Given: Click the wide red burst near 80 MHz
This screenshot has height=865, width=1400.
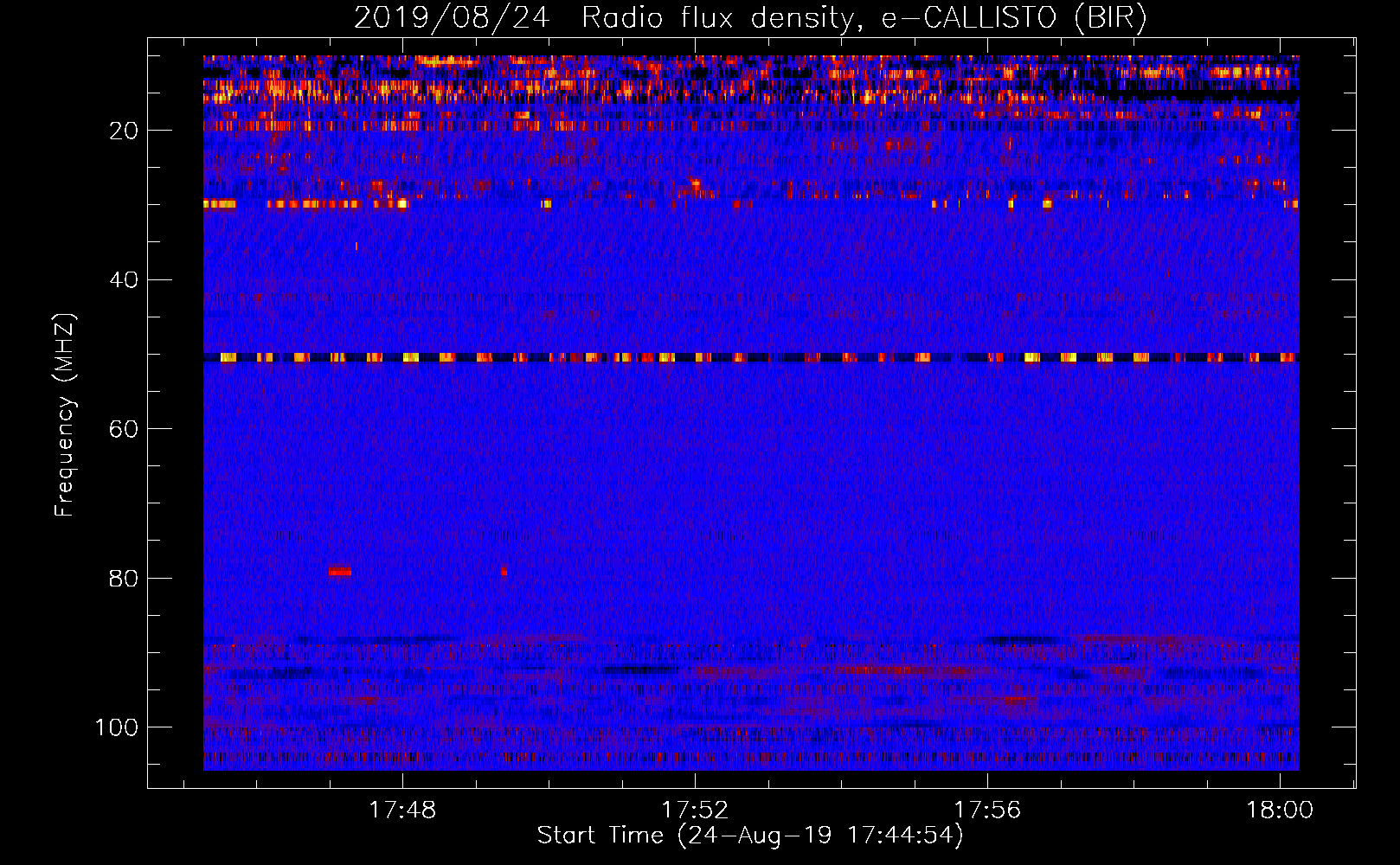Looking at the screenshot, I should pos(340,571).
